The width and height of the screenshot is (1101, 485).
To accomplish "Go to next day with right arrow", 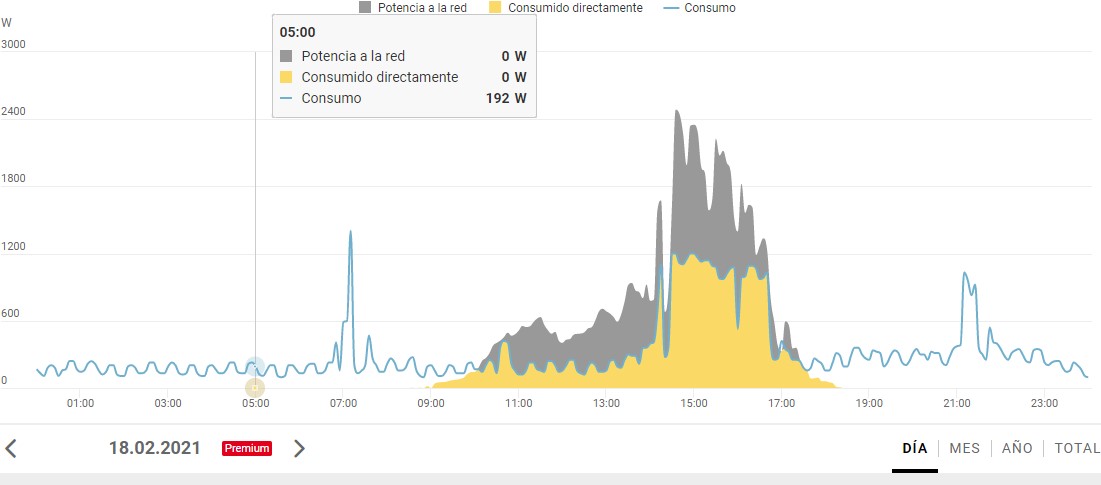I will click(299, 448).
